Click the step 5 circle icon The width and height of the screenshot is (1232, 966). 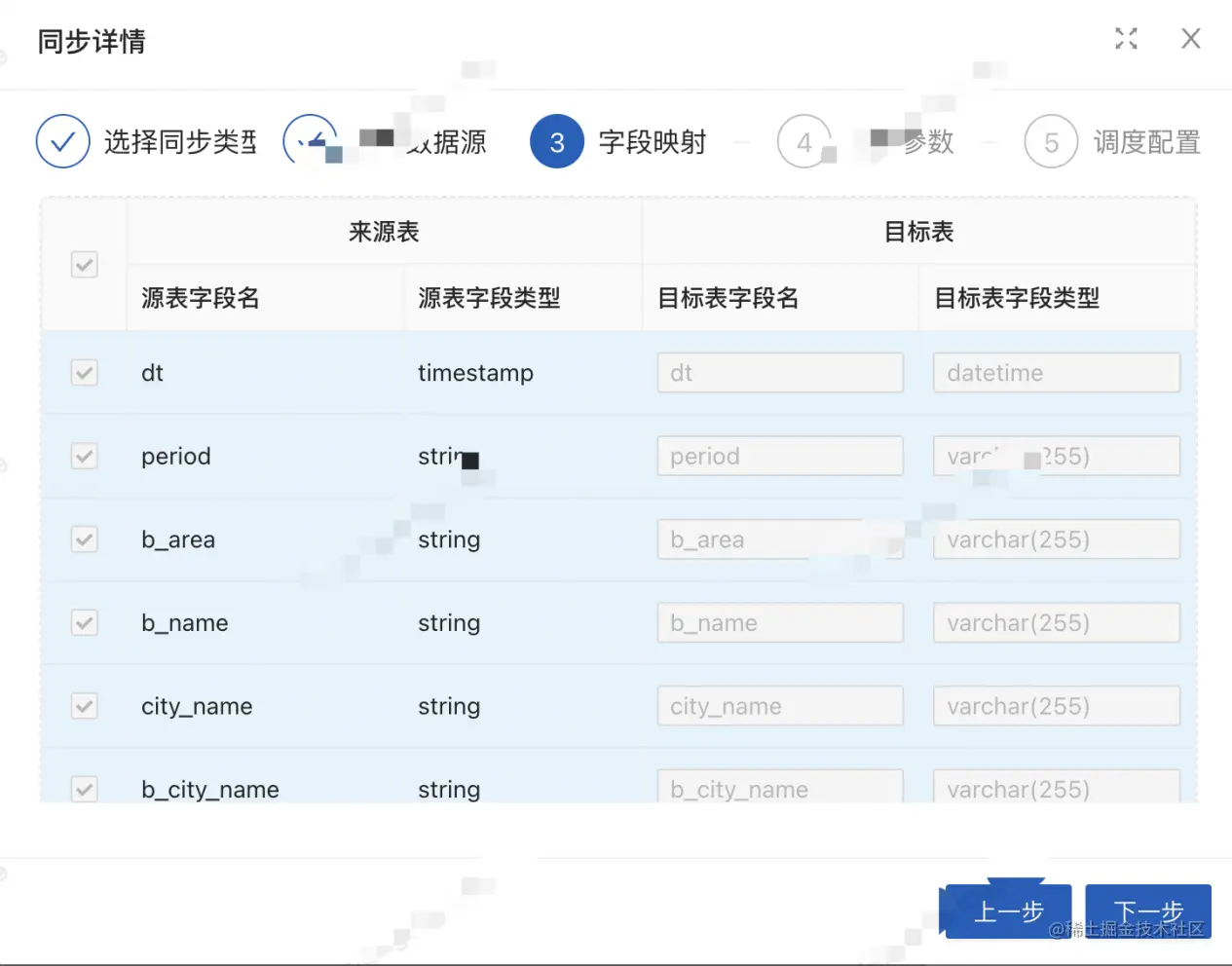click(1051, 142)
